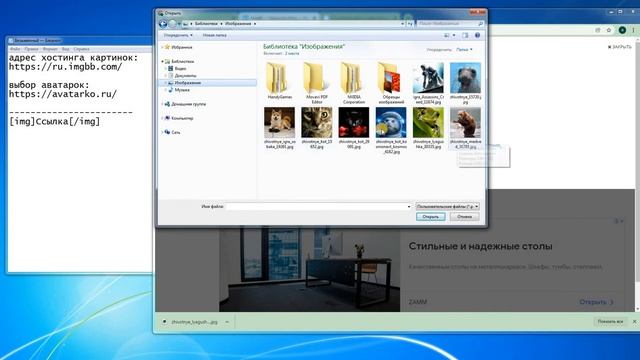This screenshot has height=360, width=640.
Task: Click the Открыть button in dialog
Action: 431,217
